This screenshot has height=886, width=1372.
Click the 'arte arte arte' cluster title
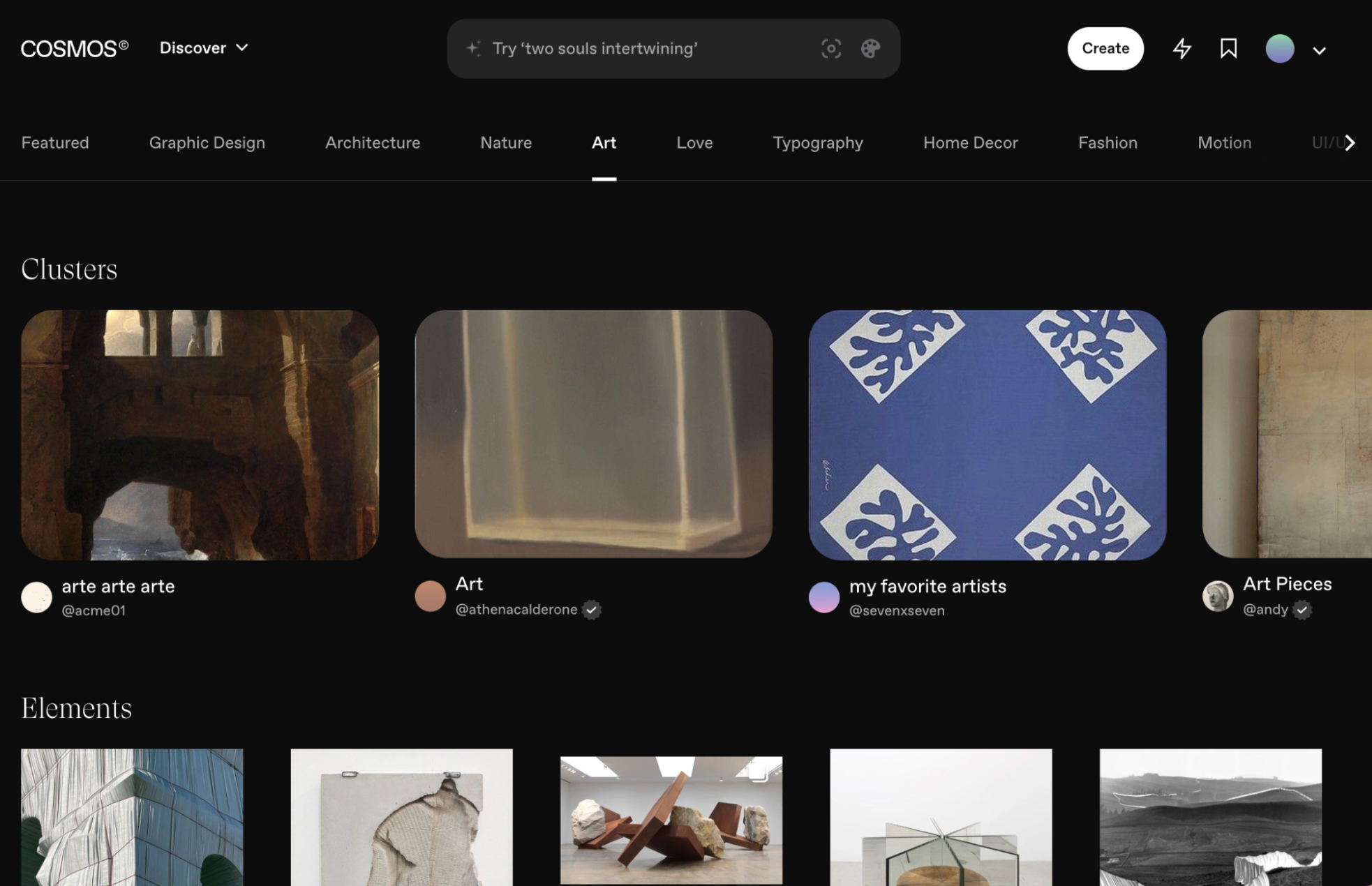[118, 586]
